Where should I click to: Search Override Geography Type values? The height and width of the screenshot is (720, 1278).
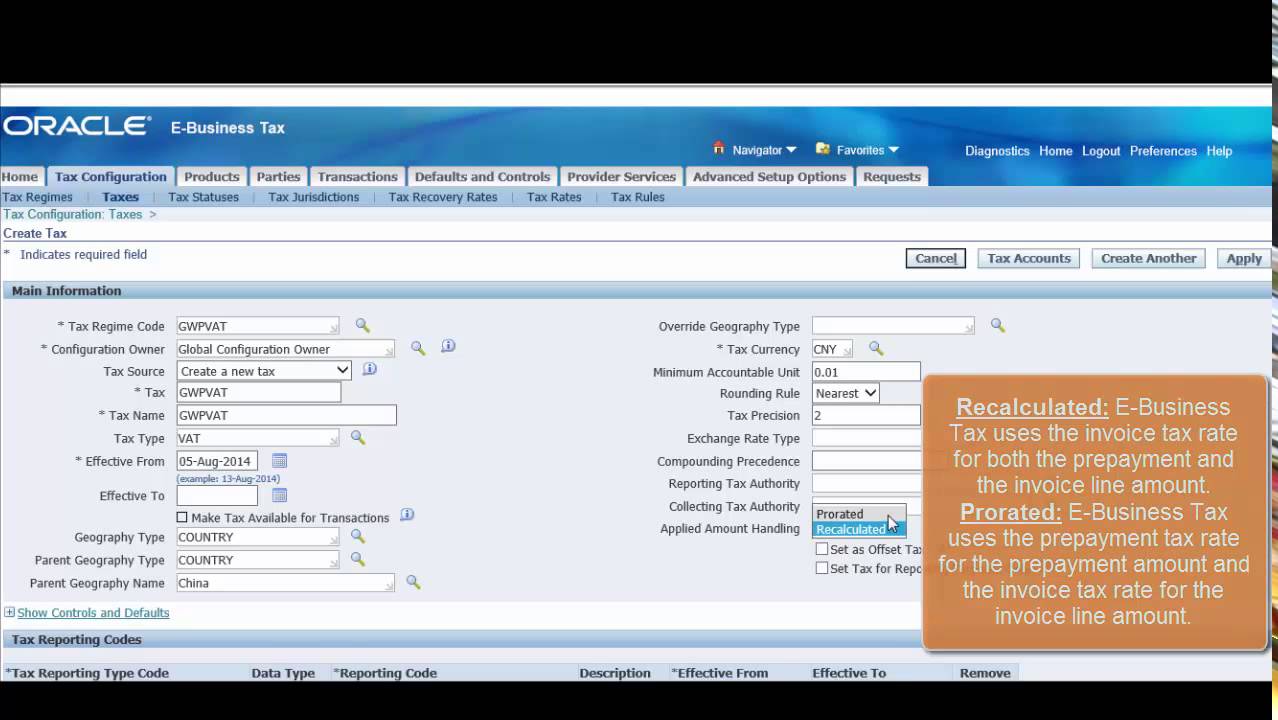point(997,325)
